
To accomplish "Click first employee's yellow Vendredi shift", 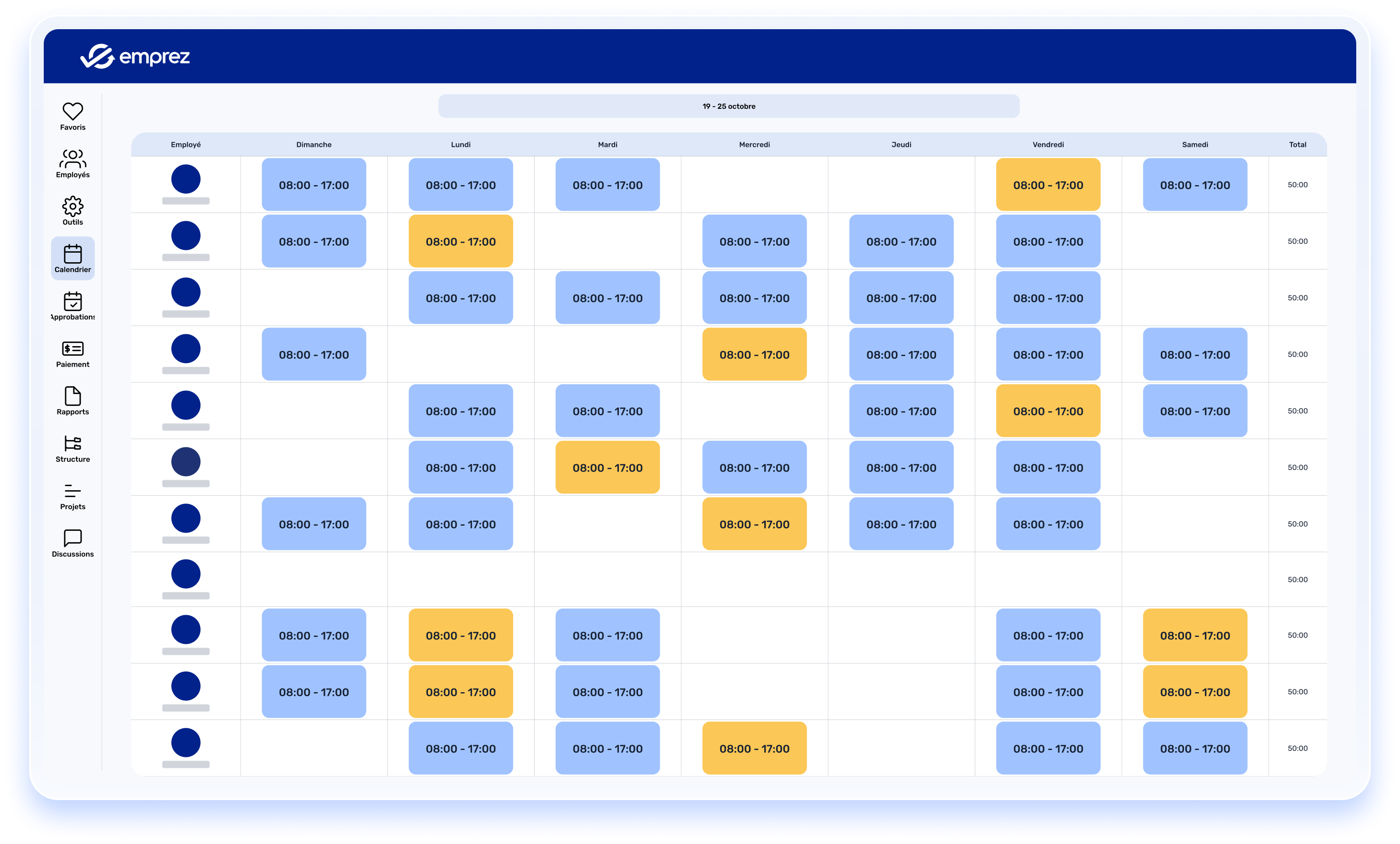I will 1048,185.
